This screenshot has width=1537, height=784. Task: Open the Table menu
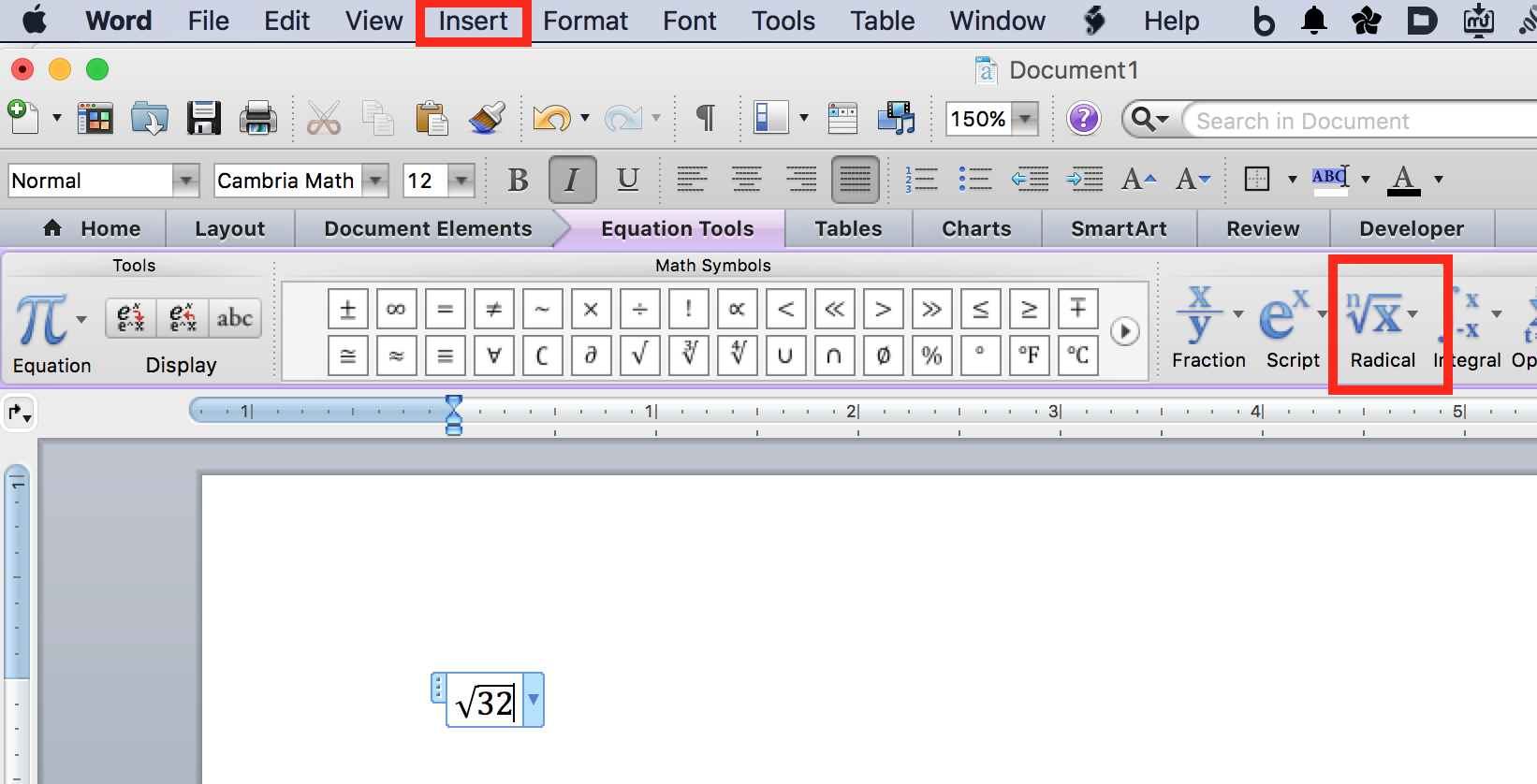tap(883, 21)
